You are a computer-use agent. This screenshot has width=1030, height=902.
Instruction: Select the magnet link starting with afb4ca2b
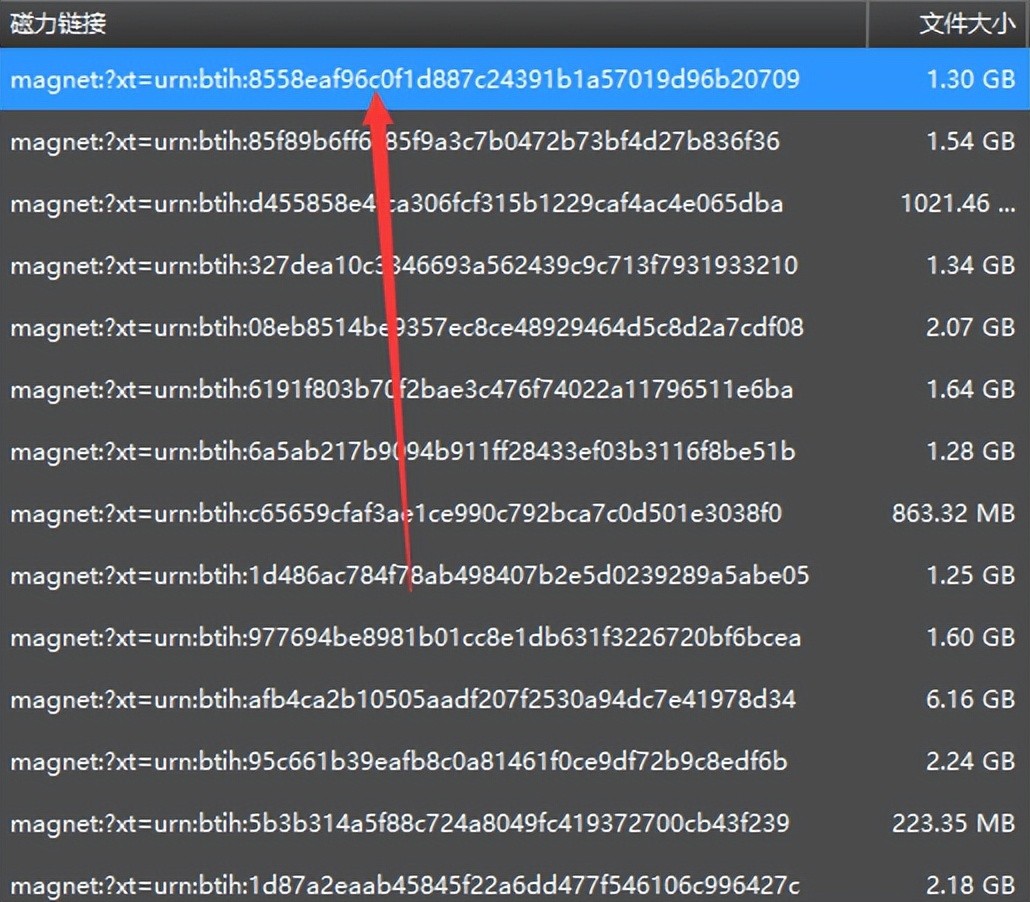(403, 700)
